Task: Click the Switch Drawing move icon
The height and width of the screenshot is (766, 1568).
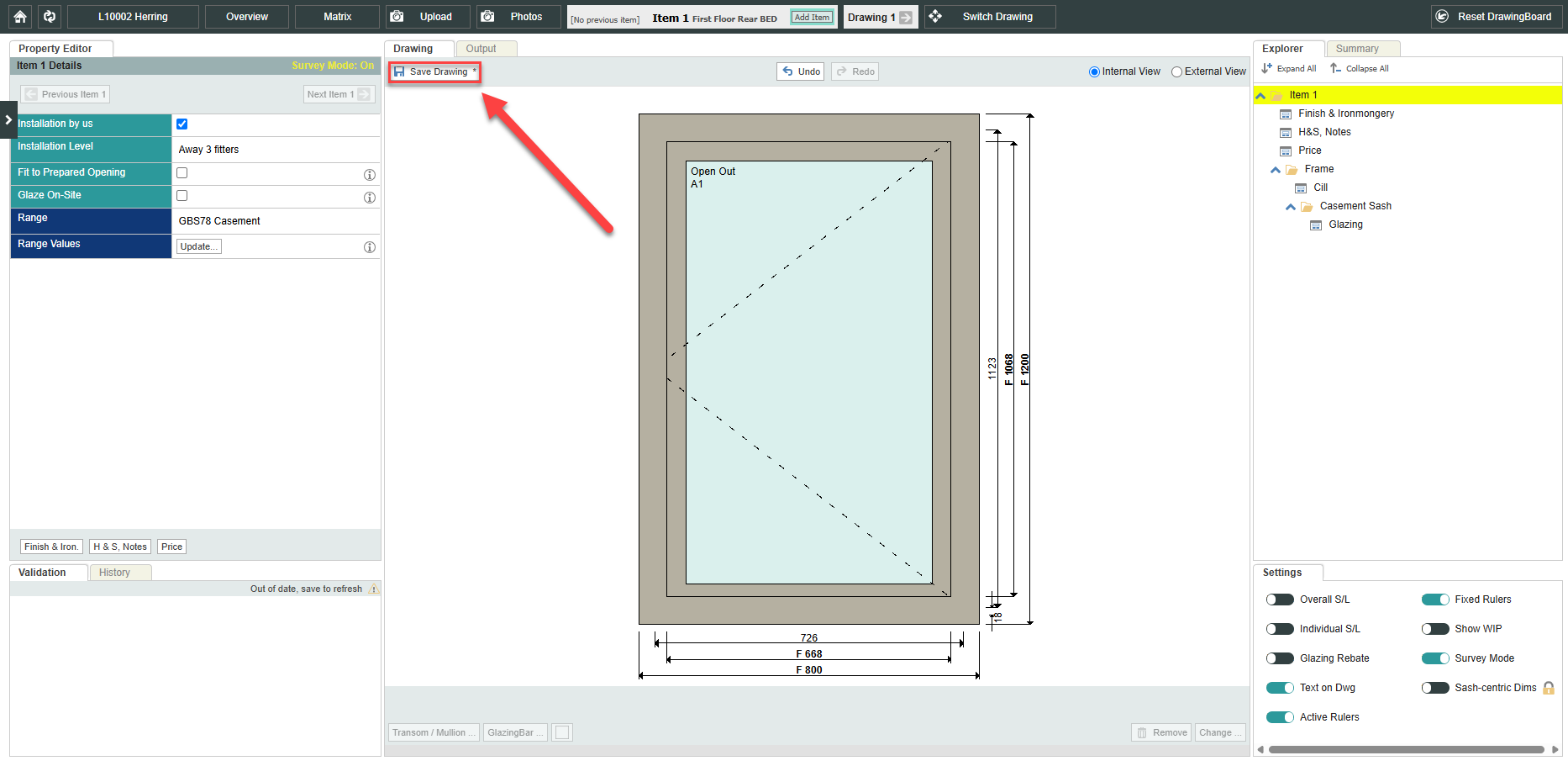Action: click(935, 17)
